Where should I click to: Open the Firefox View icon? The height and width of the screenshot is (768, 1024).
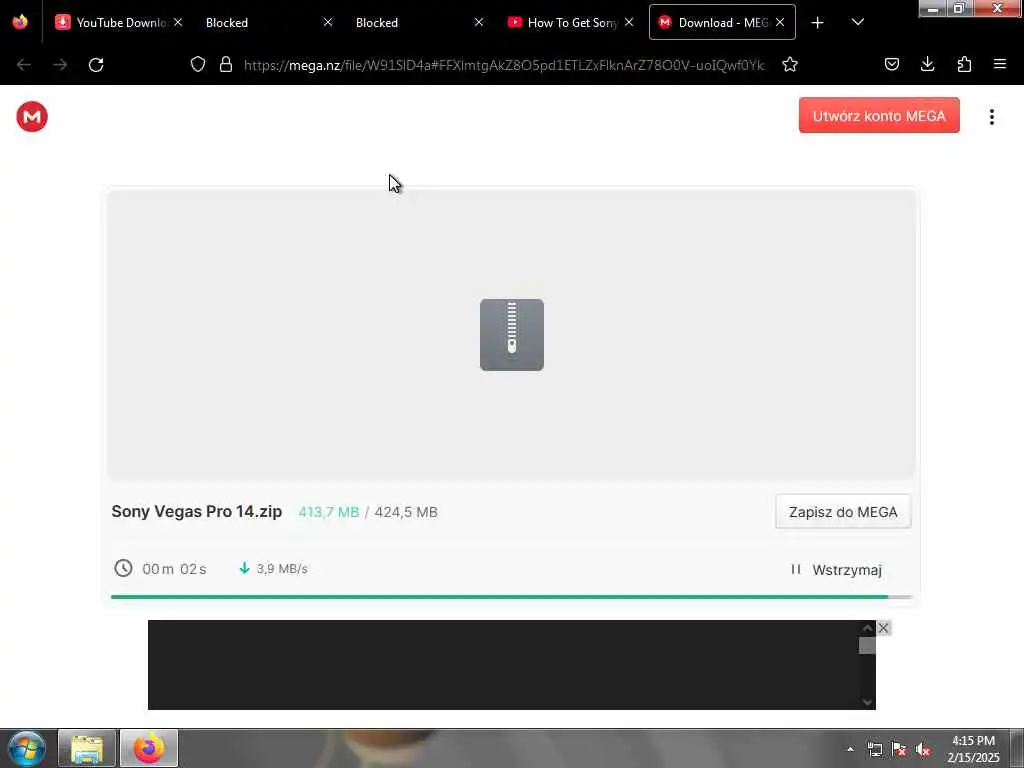click(x=20, y=22)
